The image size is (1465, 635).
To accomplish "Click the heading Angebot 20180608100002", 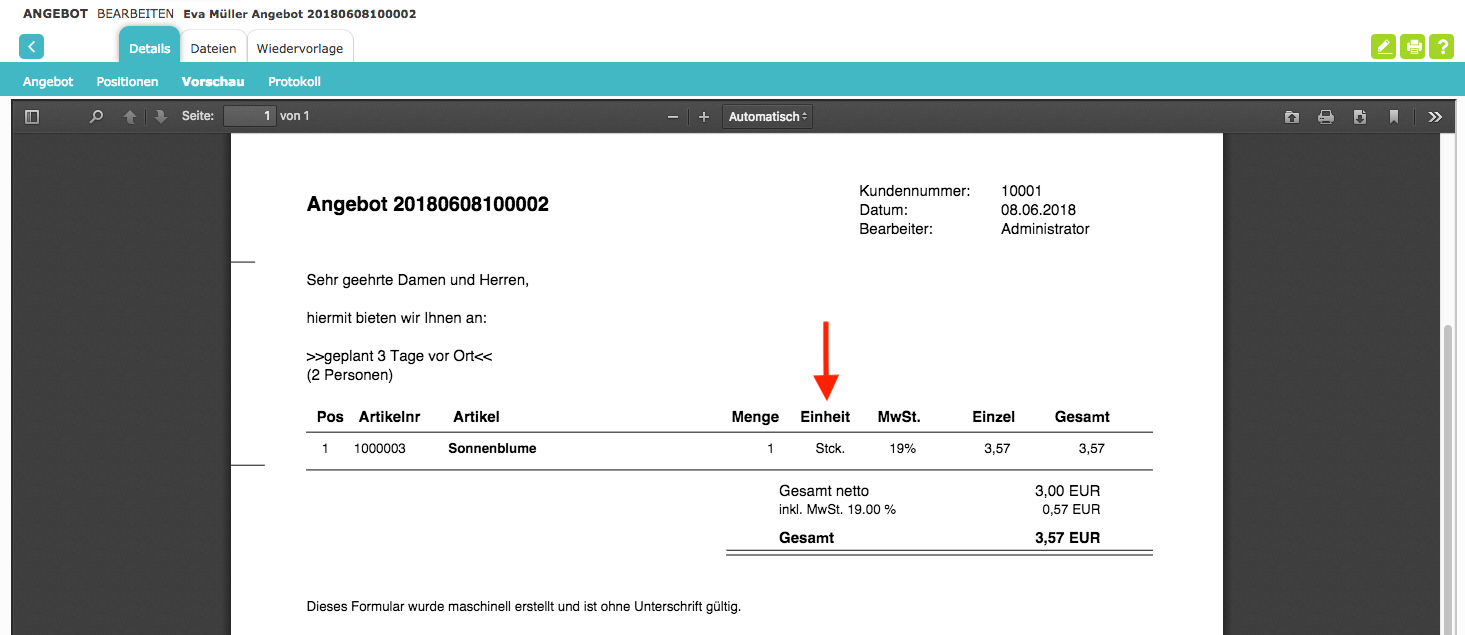I will click(x=428, y=205).
